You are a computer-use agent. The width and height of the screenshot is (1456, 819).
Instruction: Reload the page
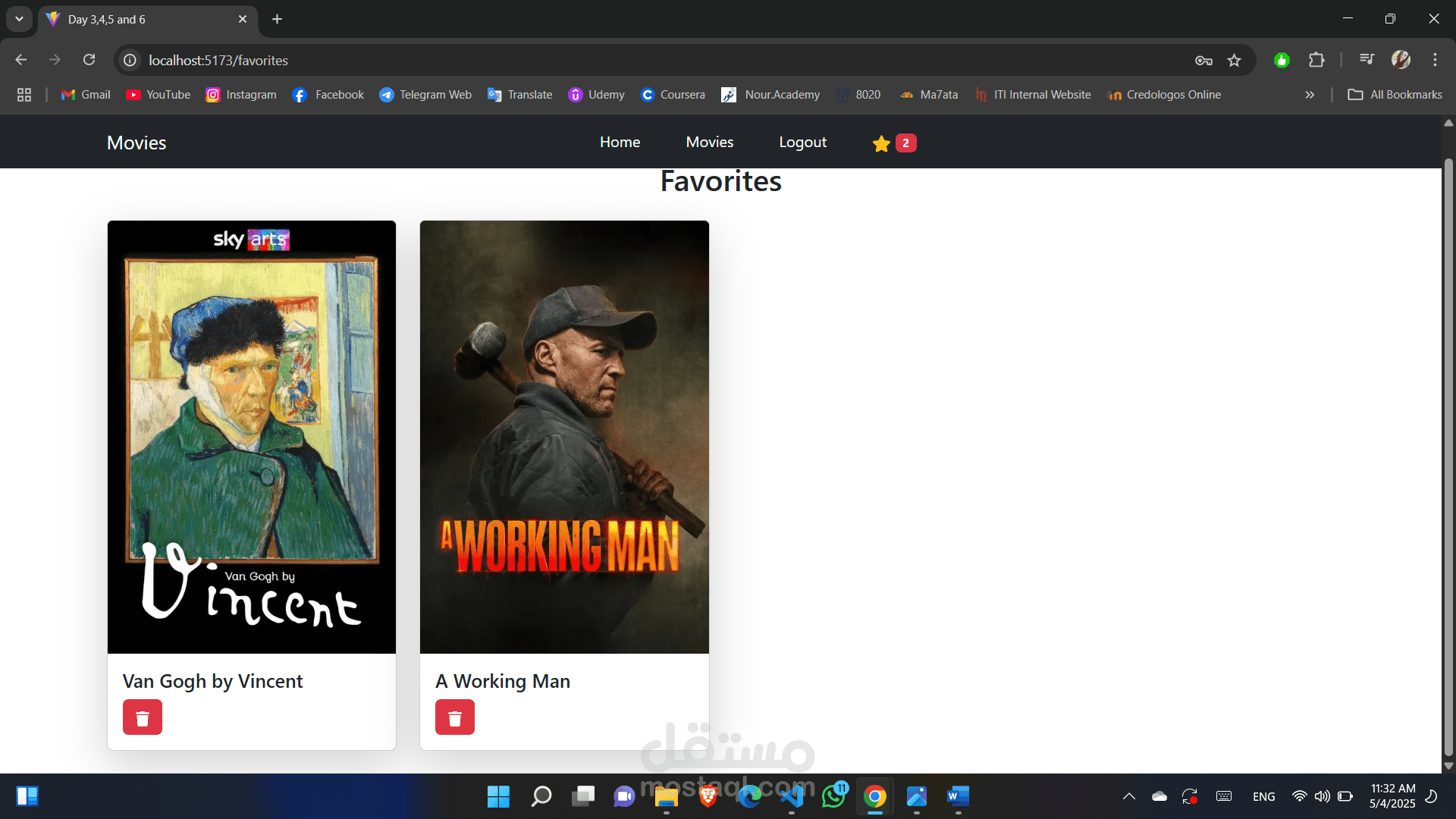coord(89,60)
